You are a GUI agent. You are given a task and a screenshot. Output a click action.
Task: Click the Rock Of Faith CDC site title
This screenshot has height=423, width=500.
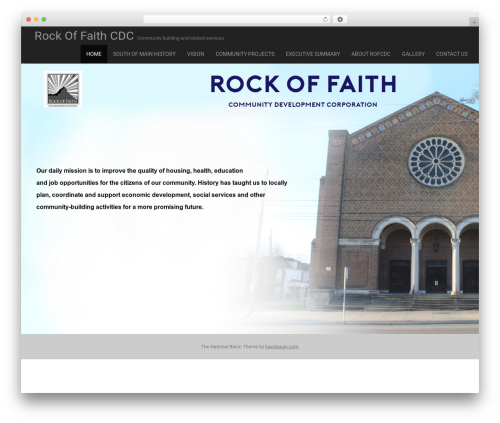point(84,36)
